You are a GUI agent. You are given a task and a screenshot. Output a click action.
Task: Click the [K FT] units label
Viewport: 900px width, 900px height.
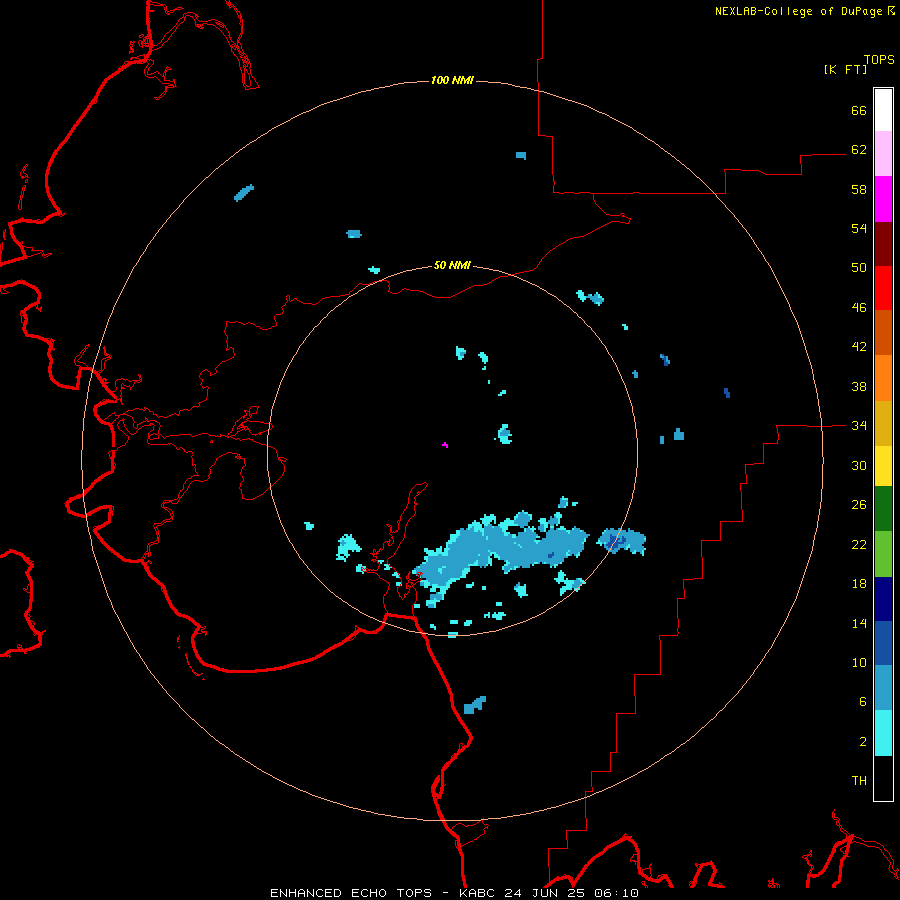click(x=845, y=69)
